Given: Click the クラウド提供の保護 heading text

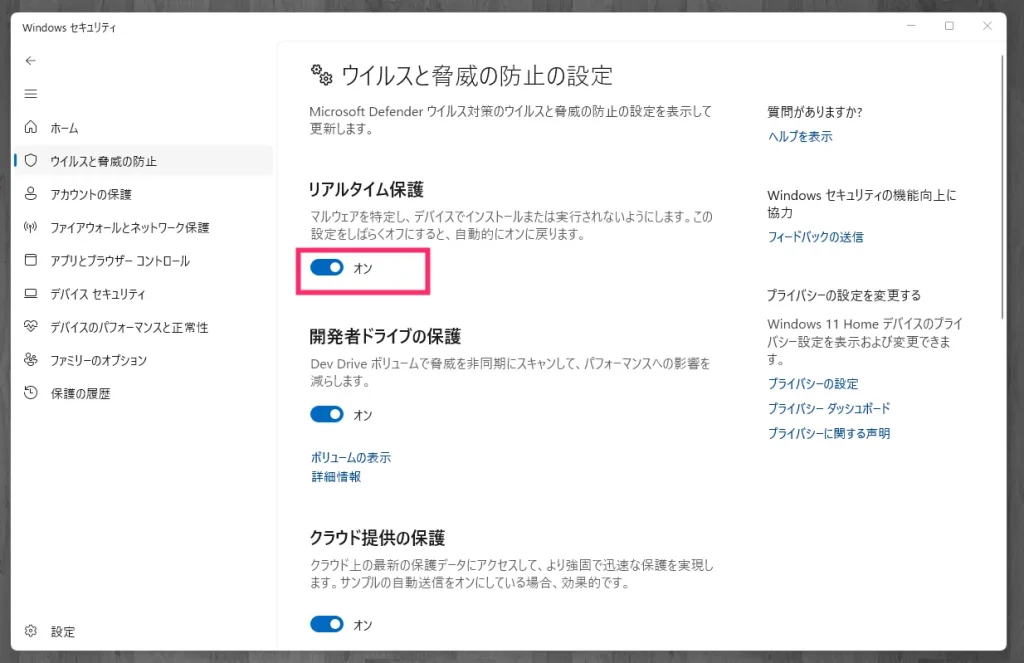Looking at the screenshot, I should tap(377, 538).
